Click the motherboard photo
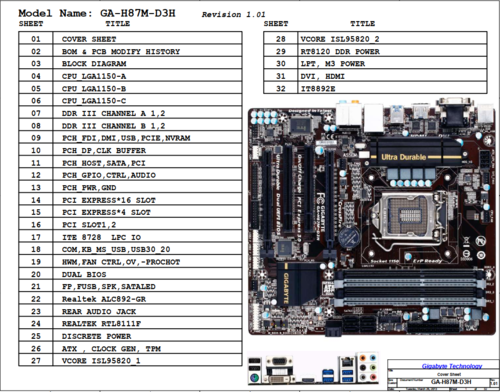500x392 pixels. pos(372,217)
